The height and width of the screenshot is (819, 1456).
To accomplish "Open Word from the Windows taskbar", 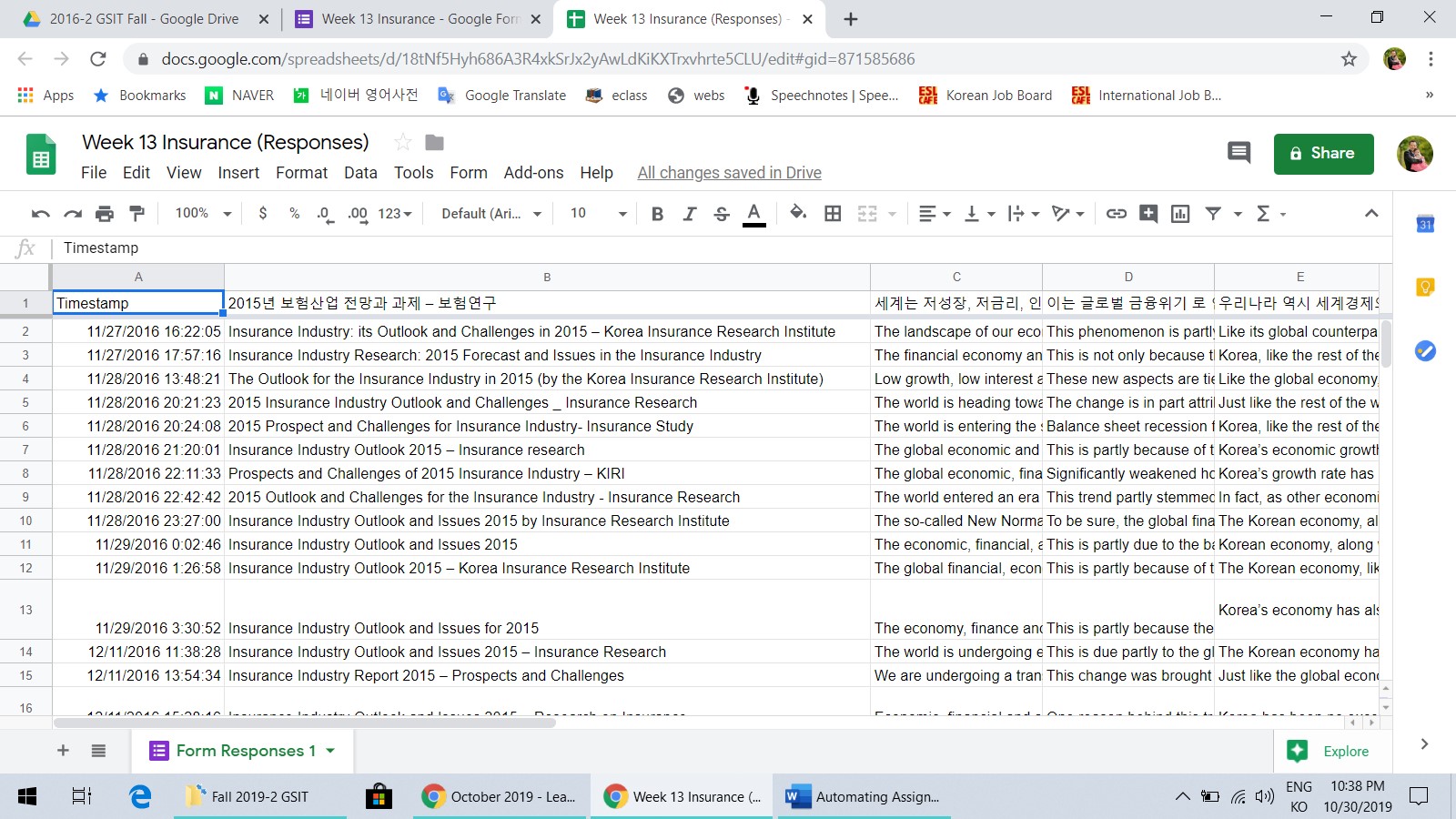I will 862,796.
